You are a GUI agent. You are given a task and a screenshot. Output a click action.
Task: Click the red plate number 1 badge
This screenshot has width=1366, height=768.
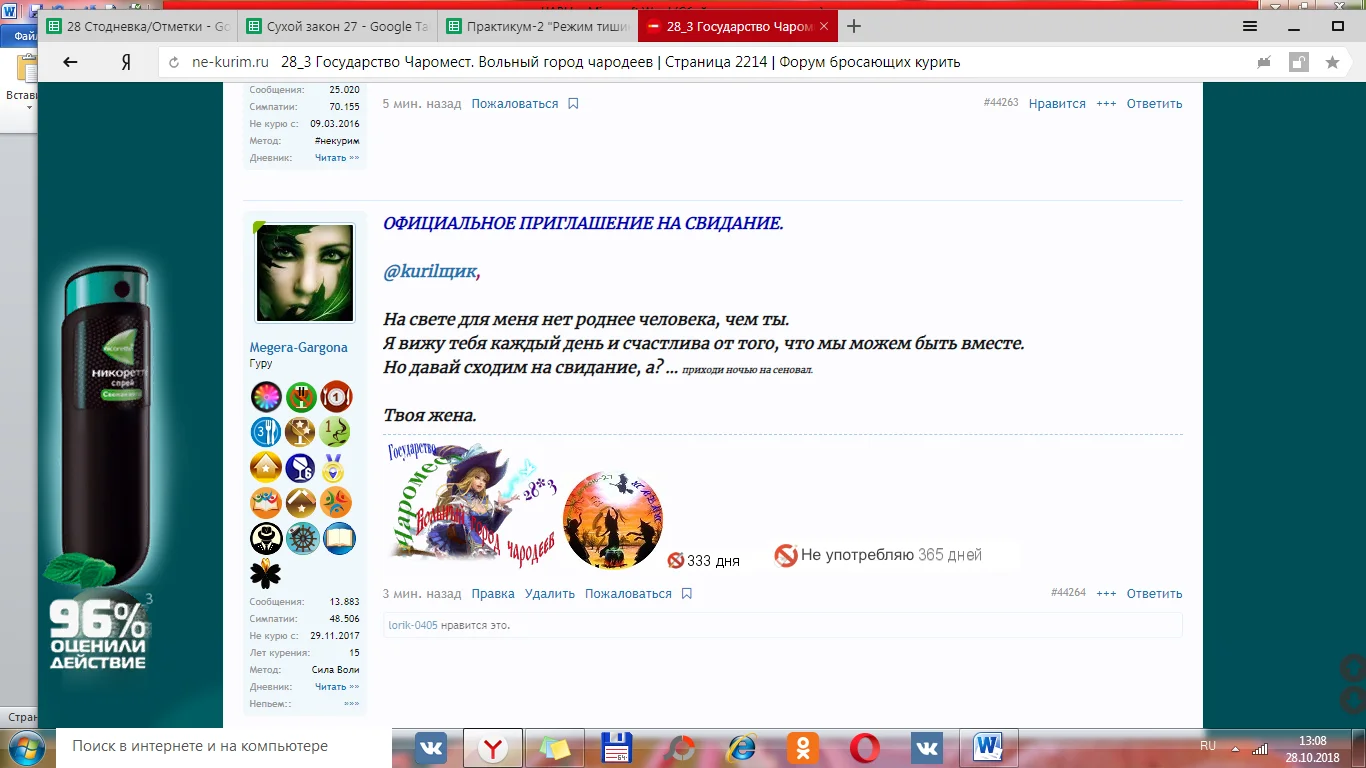pos(336,397)
